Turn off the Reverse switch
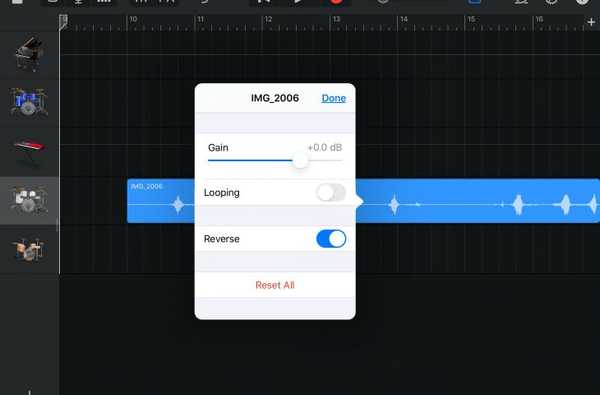 click(x=331, y=239)
